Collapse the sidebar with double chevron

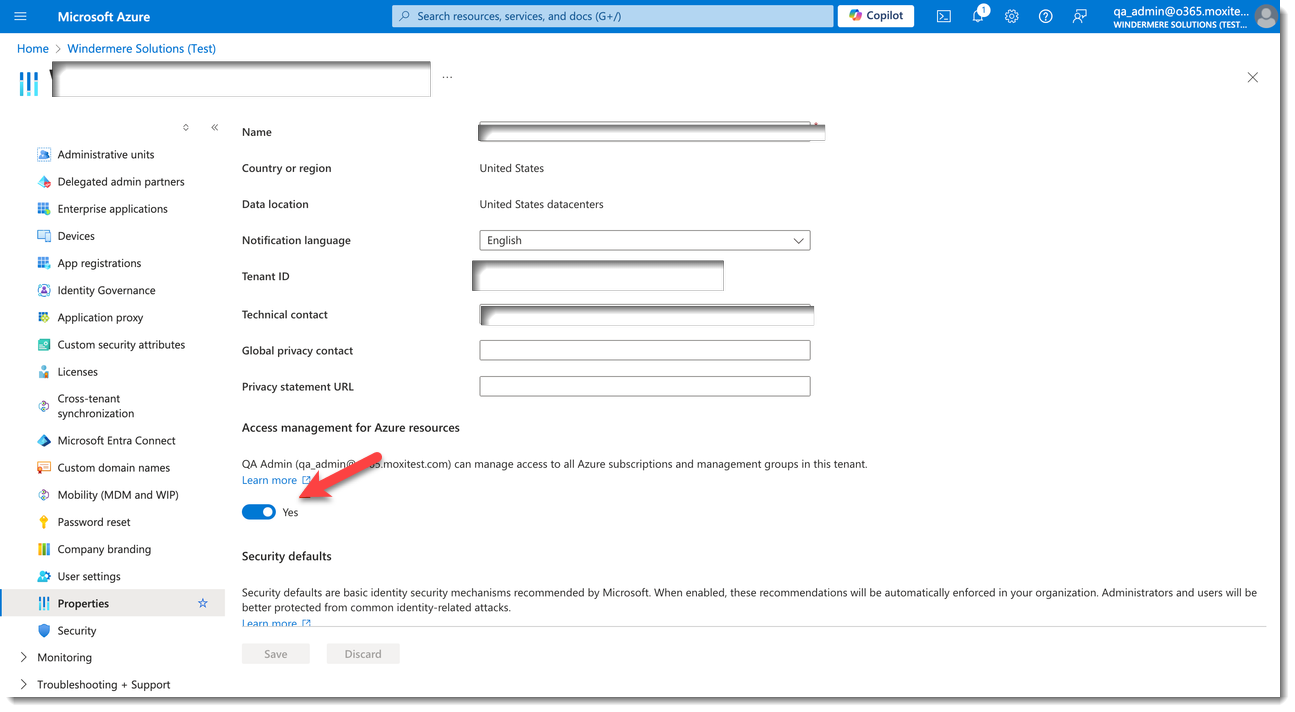215,127
